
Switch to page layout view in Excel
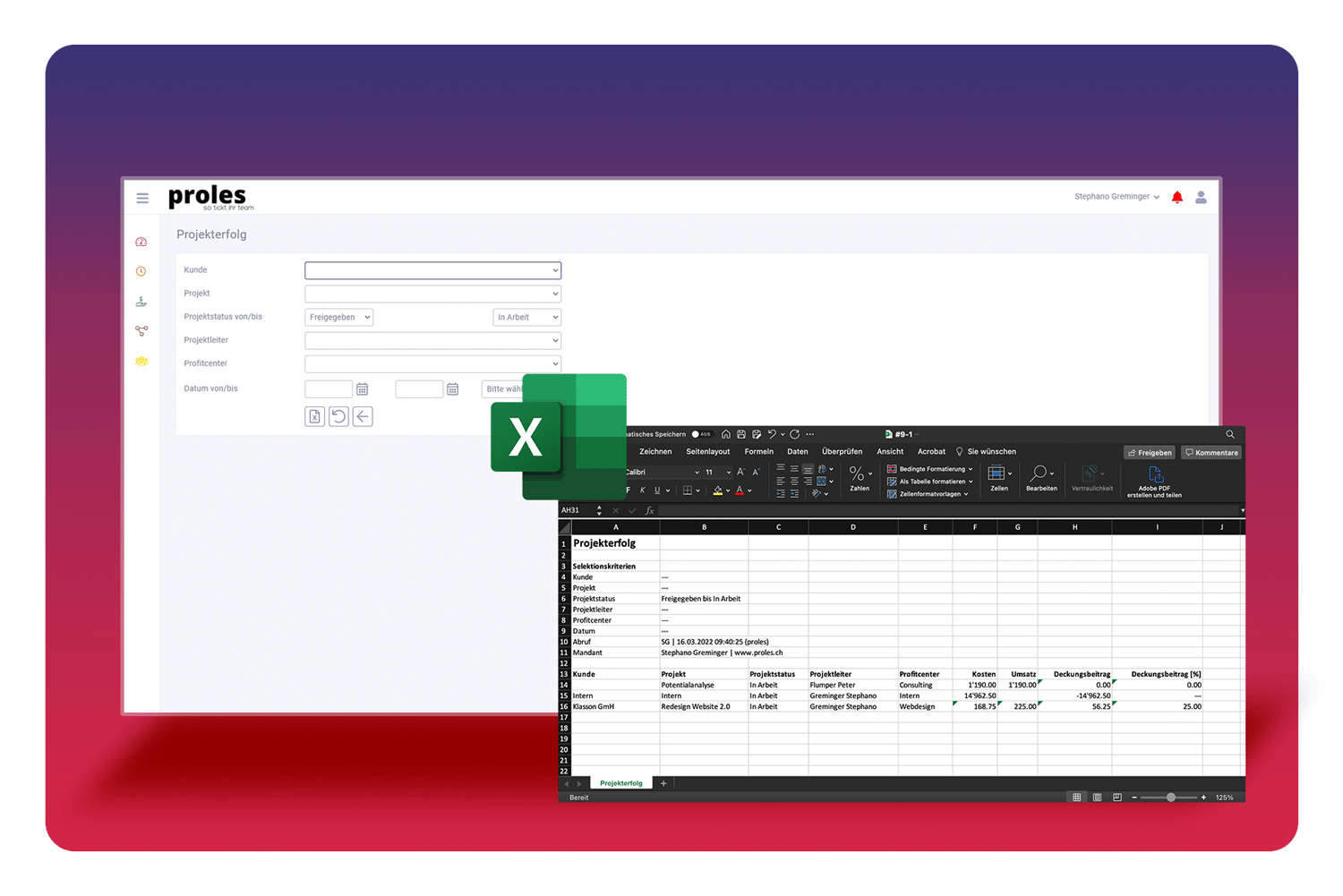(1097, 798)
